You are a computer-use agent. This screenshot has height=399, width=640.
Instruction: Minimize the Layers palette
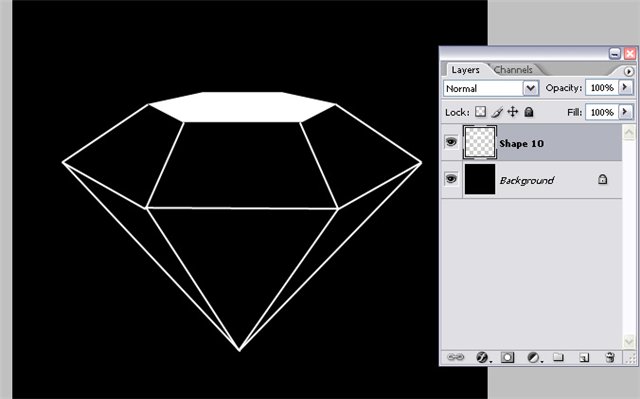tap(615, 53)
